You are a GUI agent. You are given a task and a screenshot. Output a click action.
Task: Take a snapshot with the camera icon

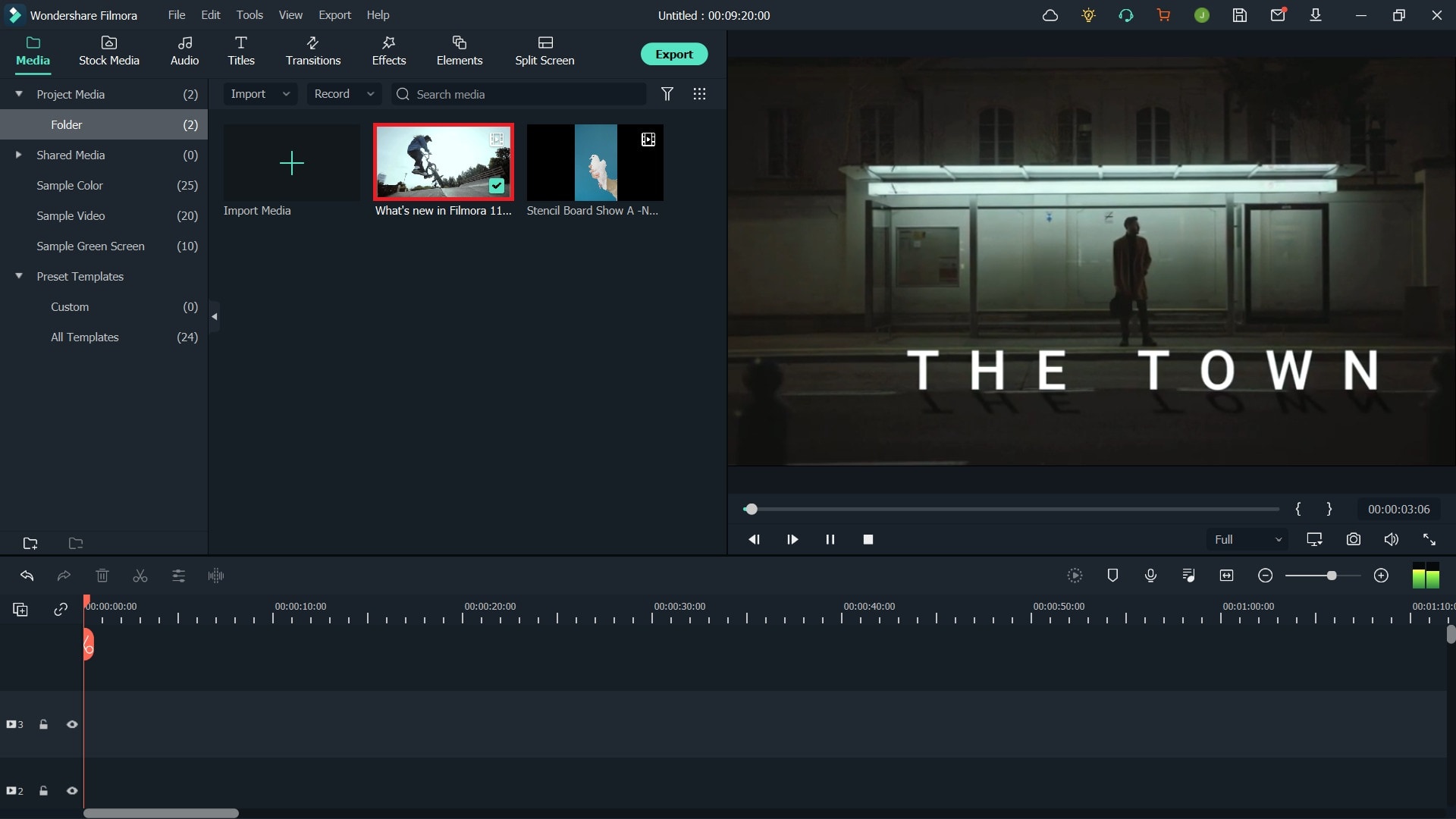(1354, 540)
